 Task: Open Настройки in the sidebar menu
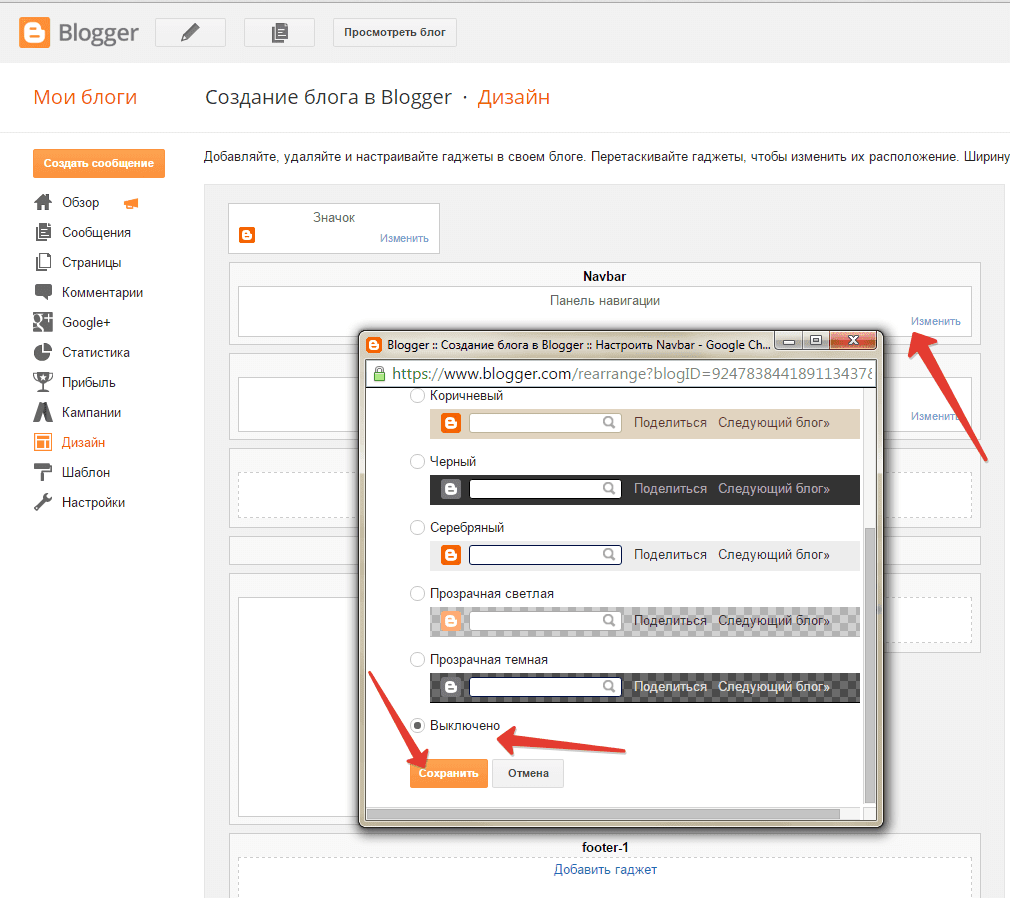coord(93,502)
